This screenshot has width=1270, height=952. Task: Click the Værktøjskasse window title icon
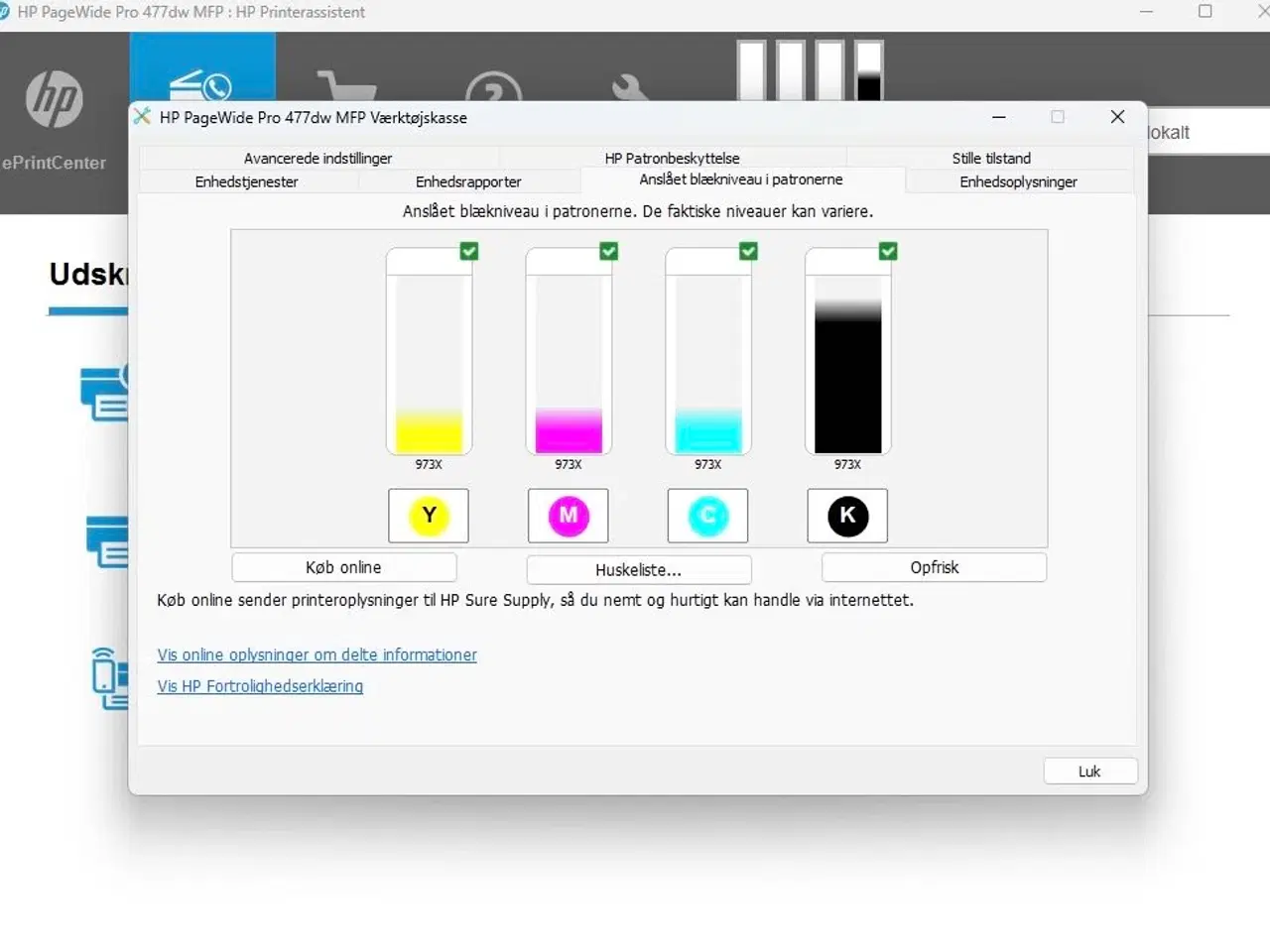[143, 117]
